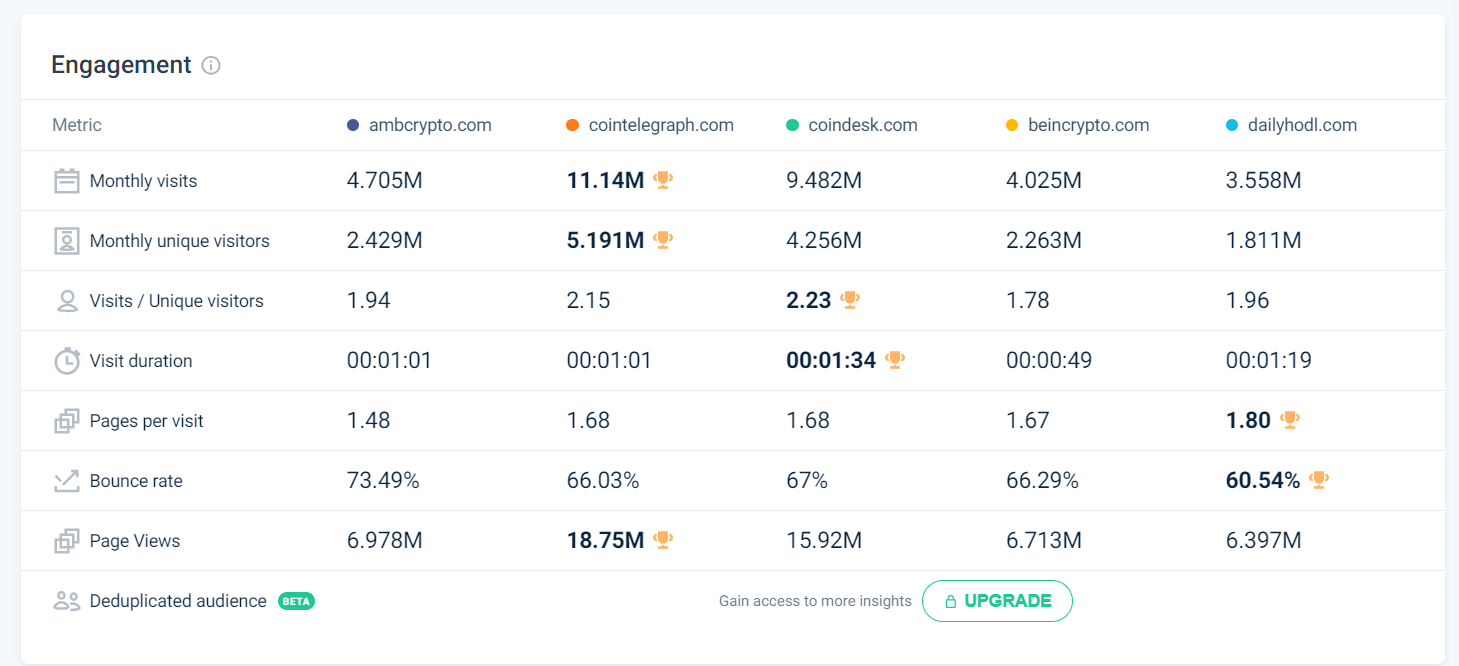Click the 66.29% bounce rate value
This screenshot has width=1459, height=666.
(x=1042, y=481)
